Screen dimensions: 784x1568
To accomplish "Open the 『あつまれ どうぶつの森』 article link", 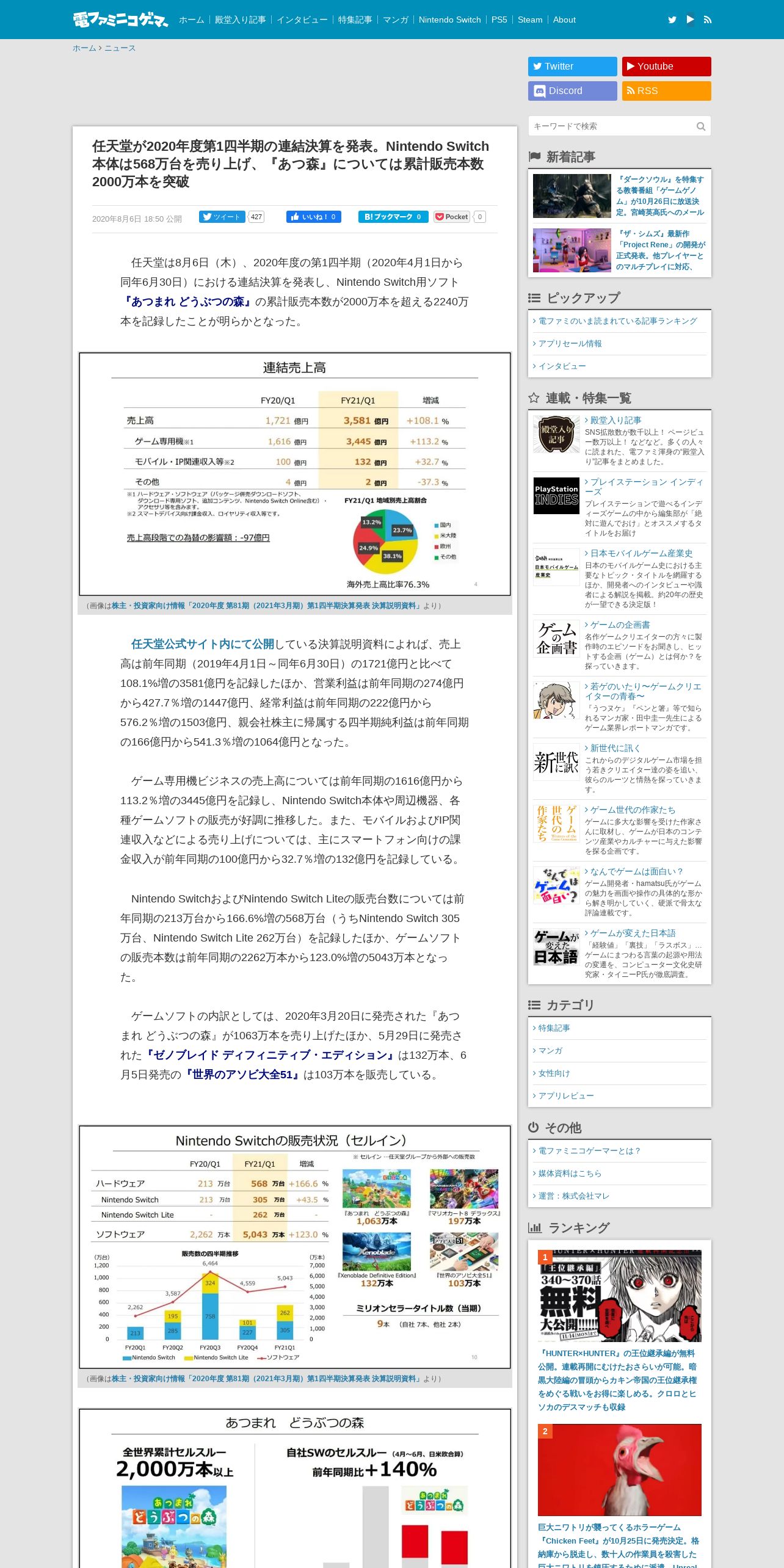I will coord(187,302).
